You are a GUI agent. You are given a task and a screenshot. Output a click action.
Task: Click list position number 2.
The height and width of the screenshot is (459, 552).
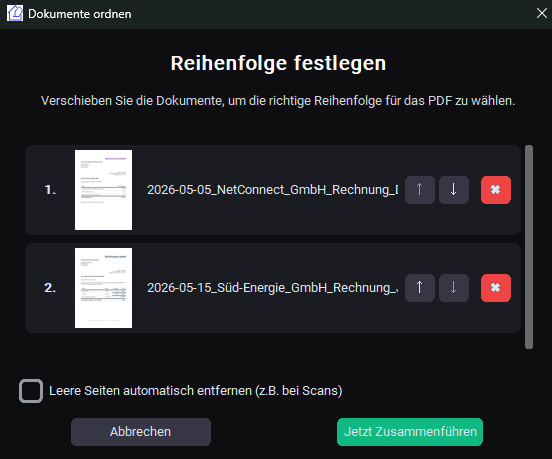tap(50, 288)
